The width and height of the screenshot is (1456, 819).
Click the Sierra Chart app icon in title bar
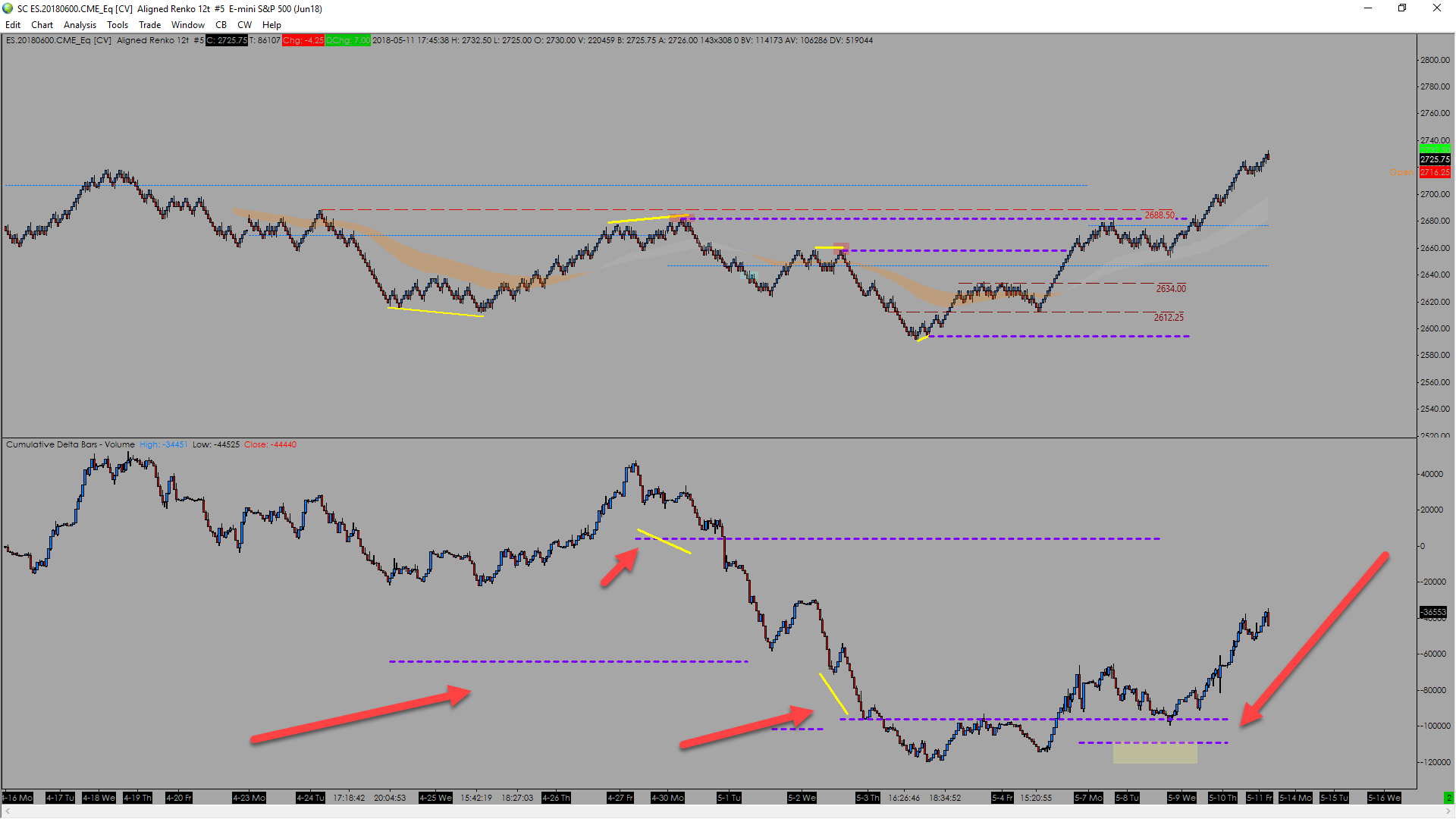click(8, 8)
